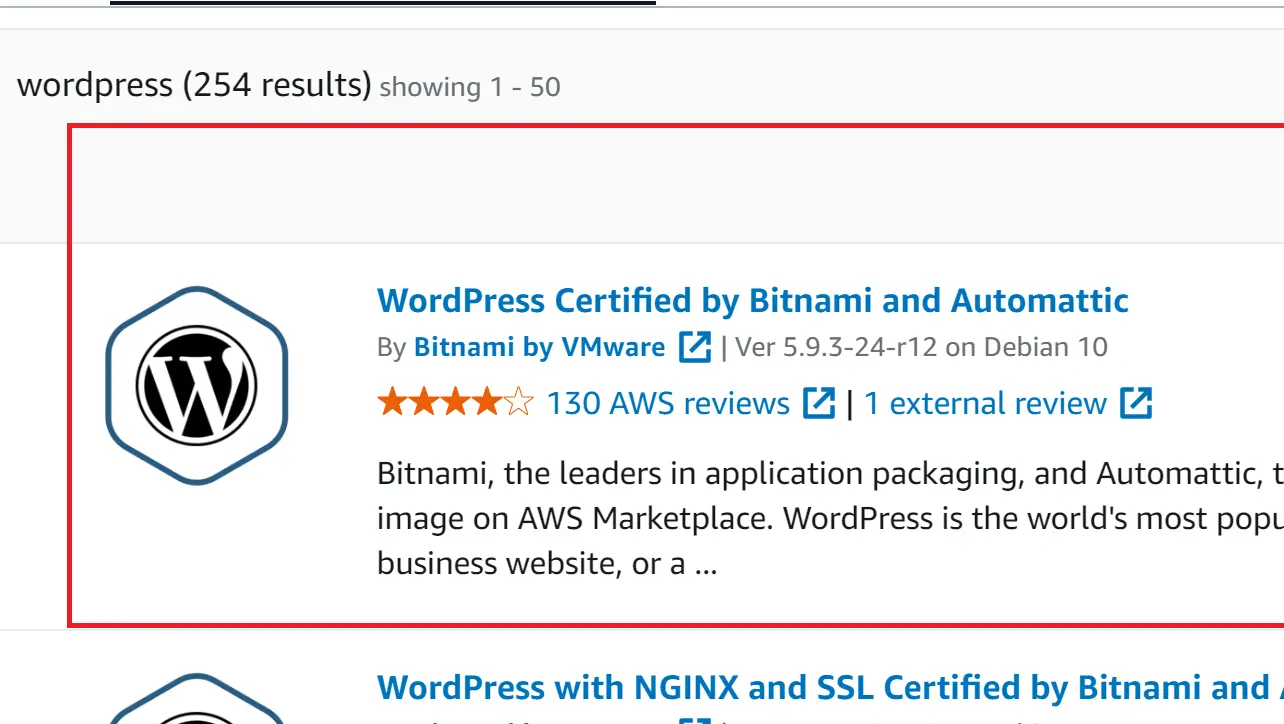
Task: Open Bitnami by VMware vendor link
Action: (539, 348)
